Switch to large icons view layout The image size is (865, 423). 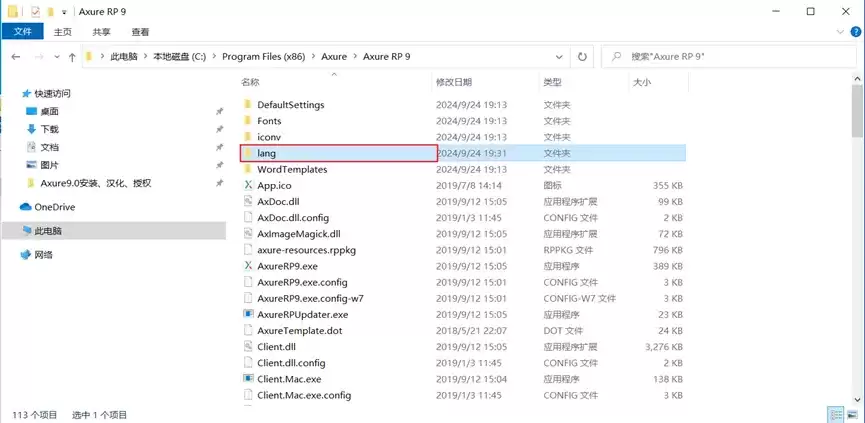click(852, 414)
